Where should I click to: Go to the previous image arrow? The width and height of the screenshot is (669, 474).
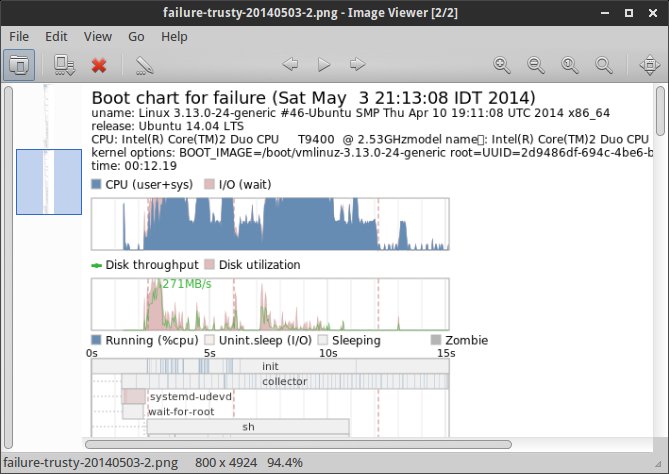291,65
